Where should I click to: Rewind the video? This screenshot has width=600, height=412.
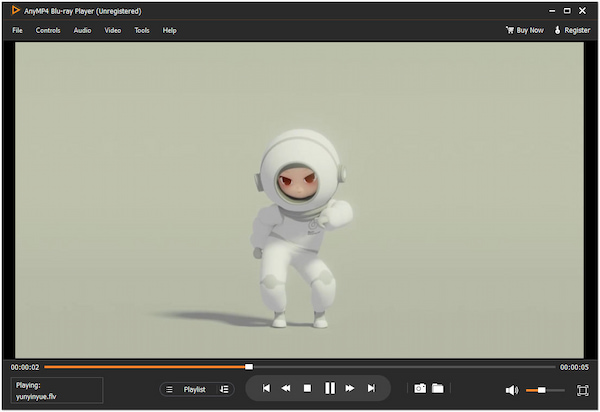tap(286, 388)
